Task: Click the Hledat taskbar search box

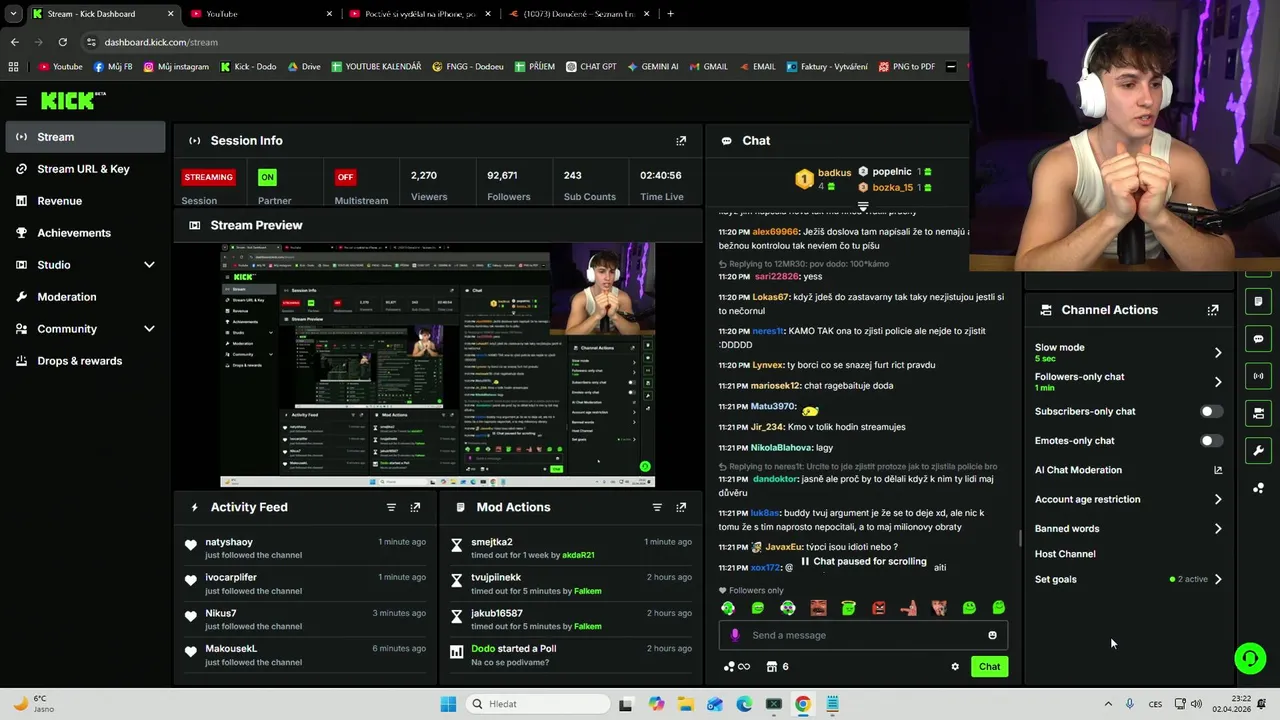Action: (537, 704)
